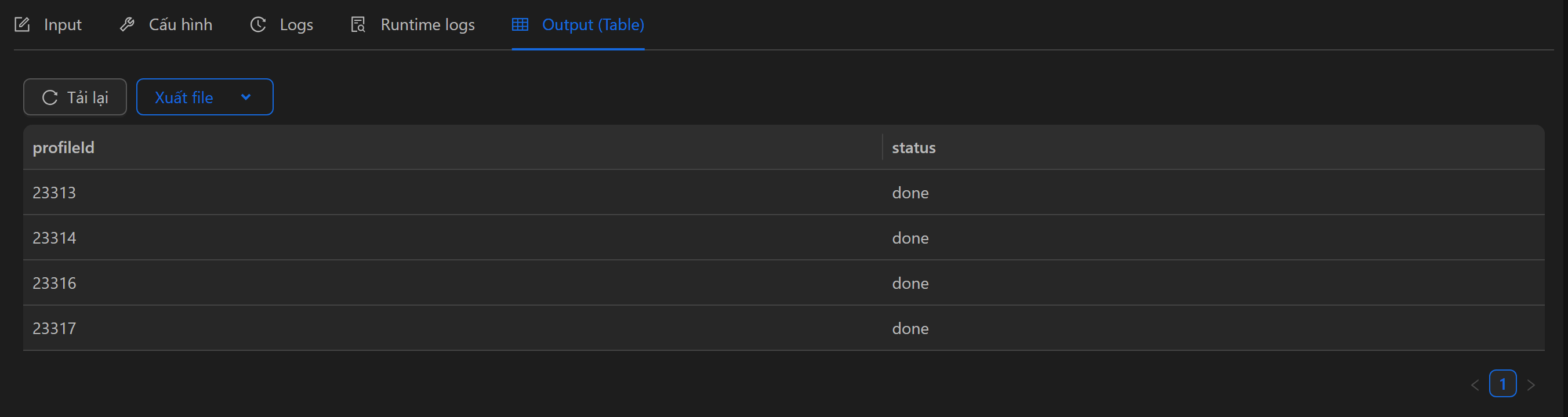
Task: Click the Output table grid icon
Action: [520, 25]
